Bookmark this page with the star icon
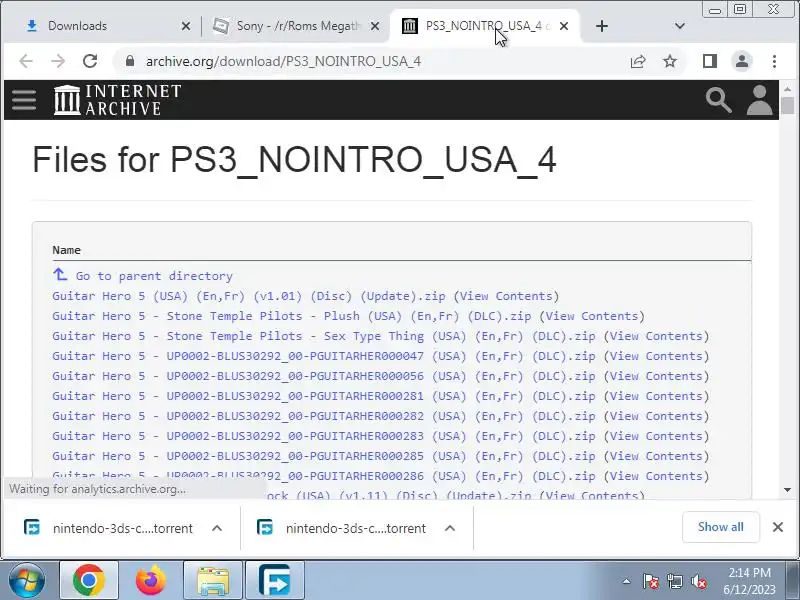This screenshot has width=800, height=600. (670, 62)
